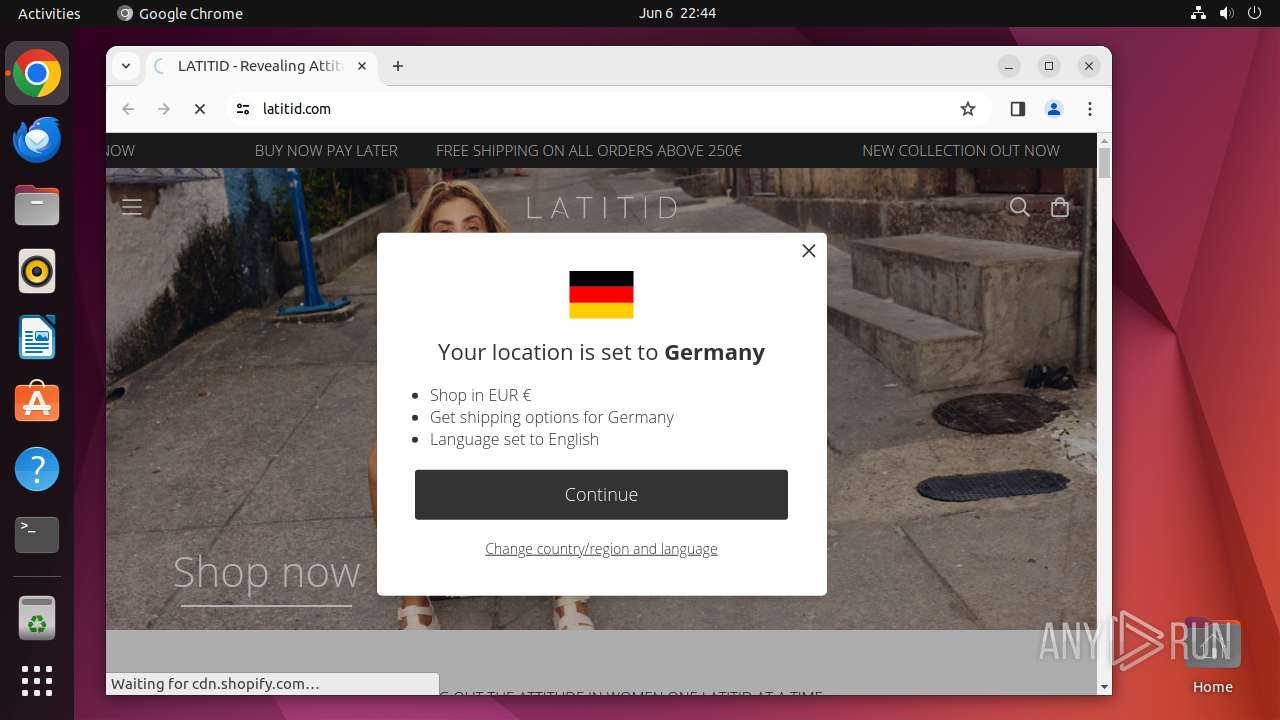Minimize the Chrome window
The image size is (1280, 720).
click(x=1009, y=66)
